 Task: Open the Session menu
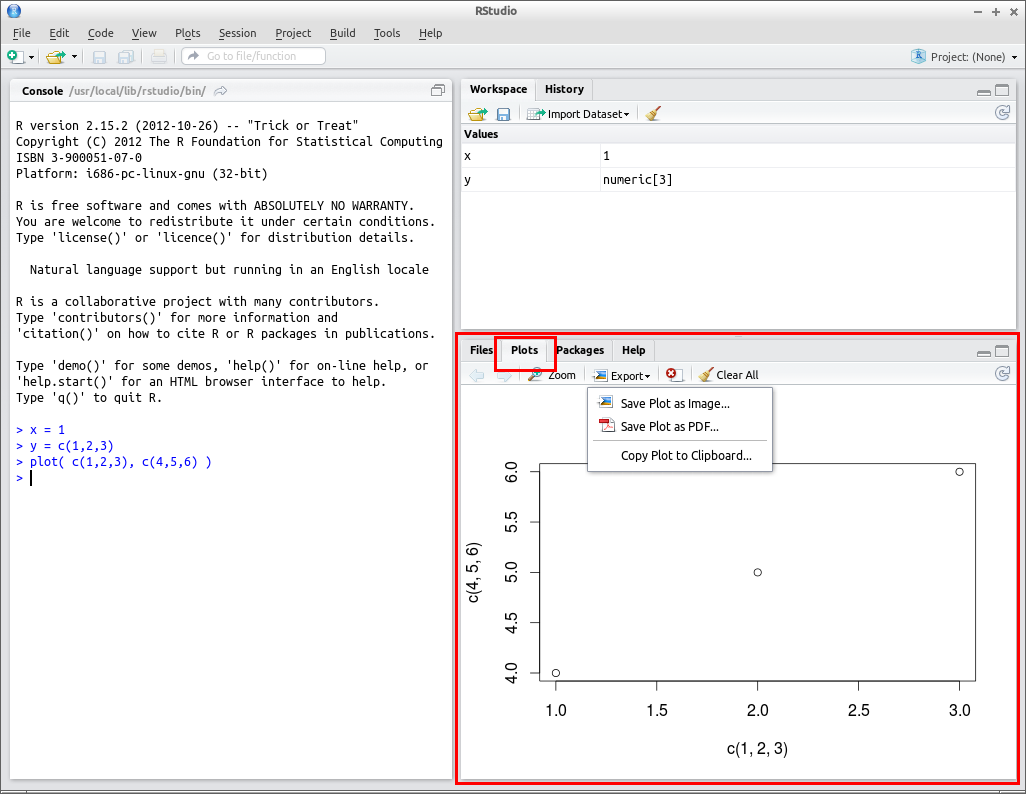tap(238, 33)
